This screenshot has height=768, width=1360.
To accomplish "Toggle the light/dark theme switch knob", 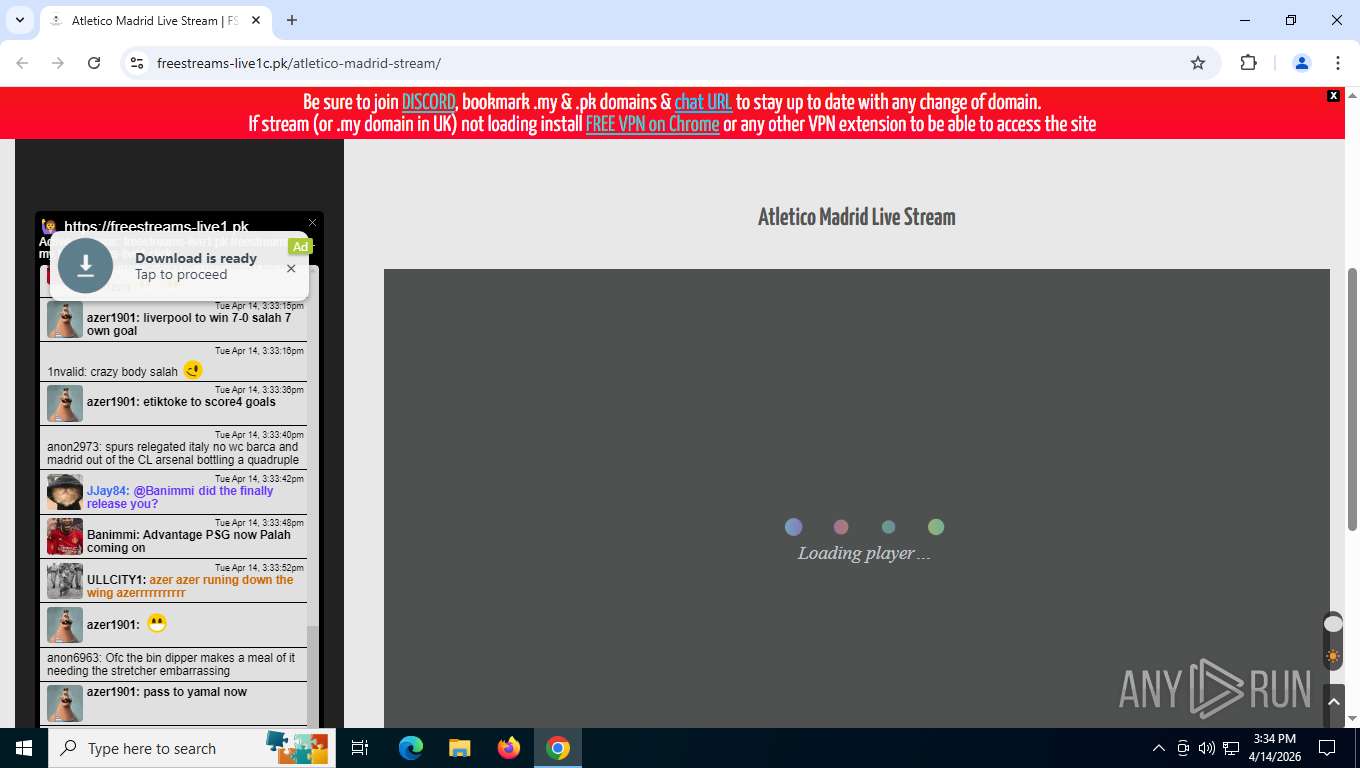I will [1333, 624].
